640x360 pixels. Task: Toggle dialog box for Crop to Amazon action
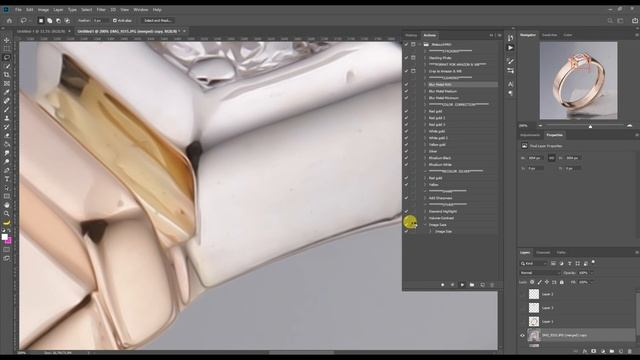(x=413, y=71)
